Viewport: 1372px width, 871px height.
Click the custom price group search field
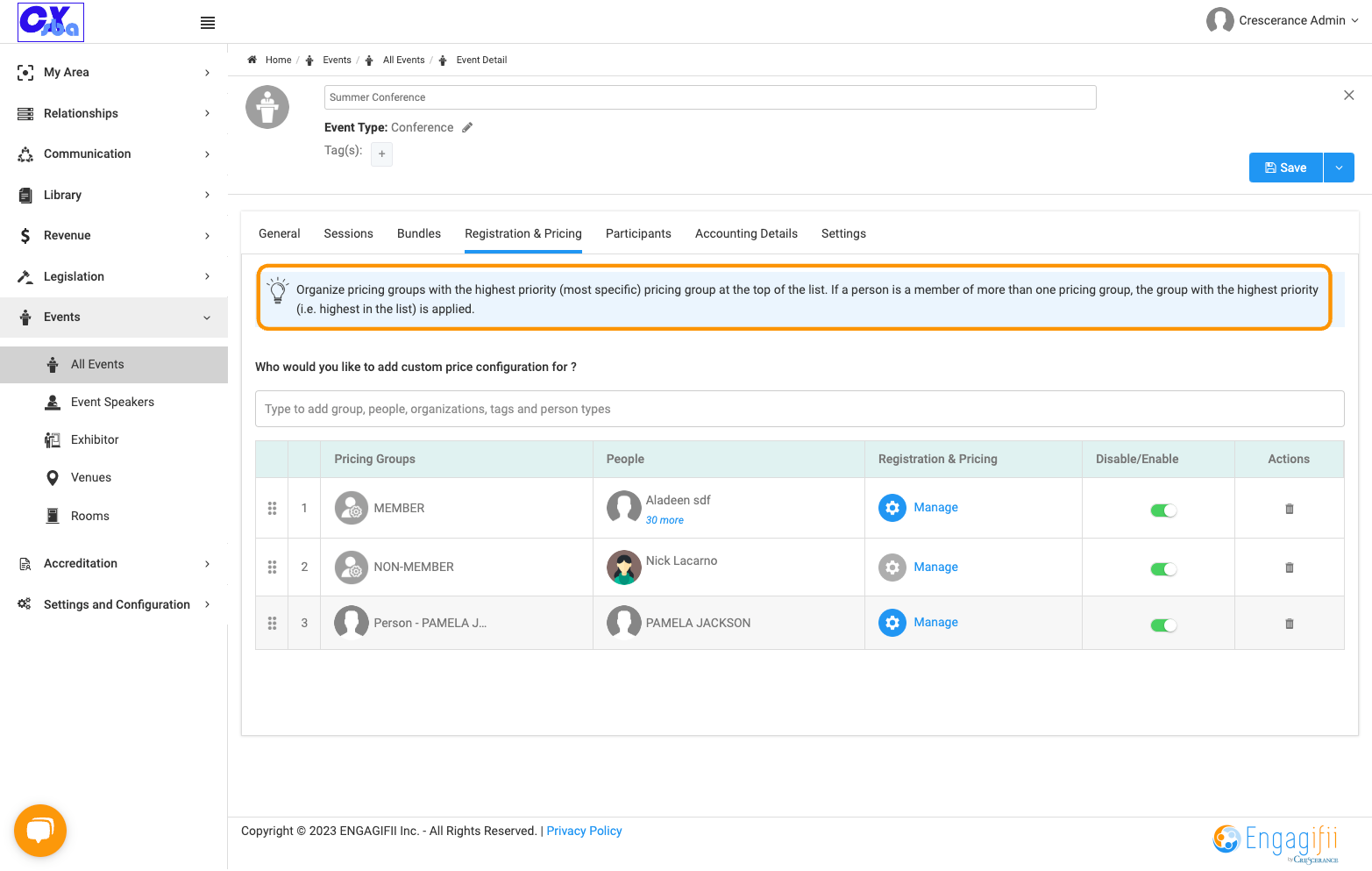(x=800, y=409)
